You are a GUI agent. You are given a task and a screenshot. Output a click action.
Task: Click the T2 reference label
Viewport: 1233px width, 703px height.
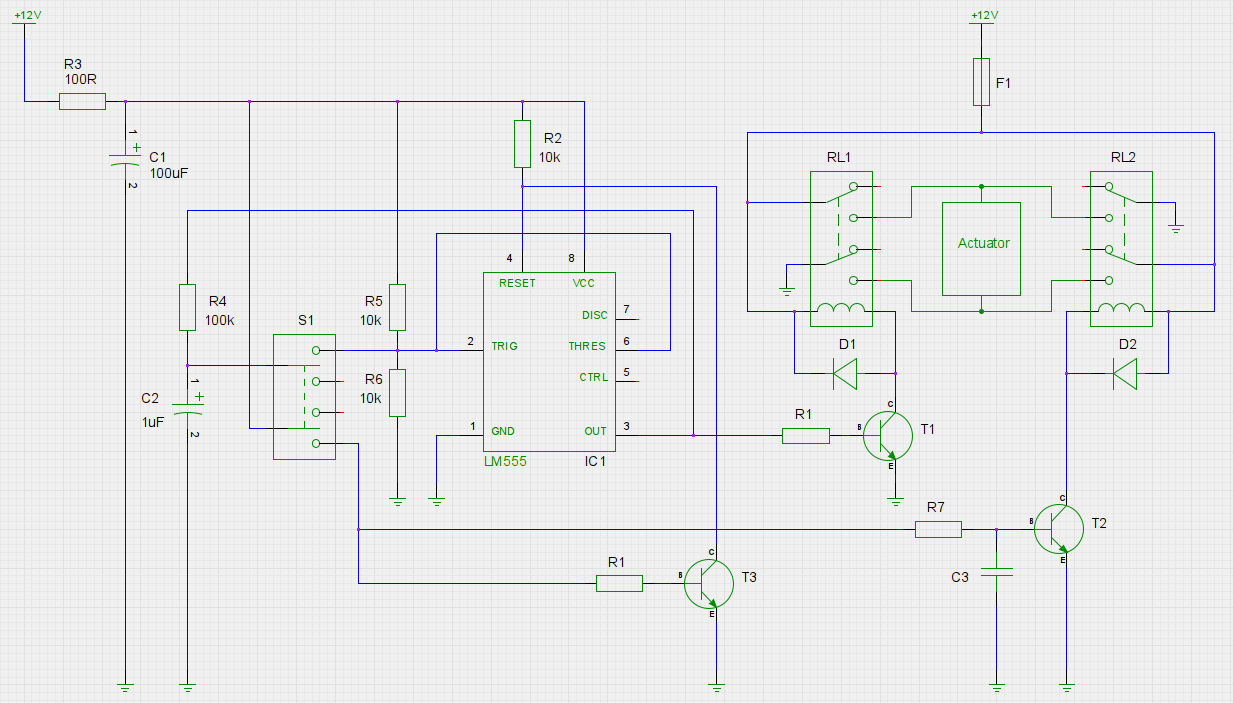point(1099,523)
